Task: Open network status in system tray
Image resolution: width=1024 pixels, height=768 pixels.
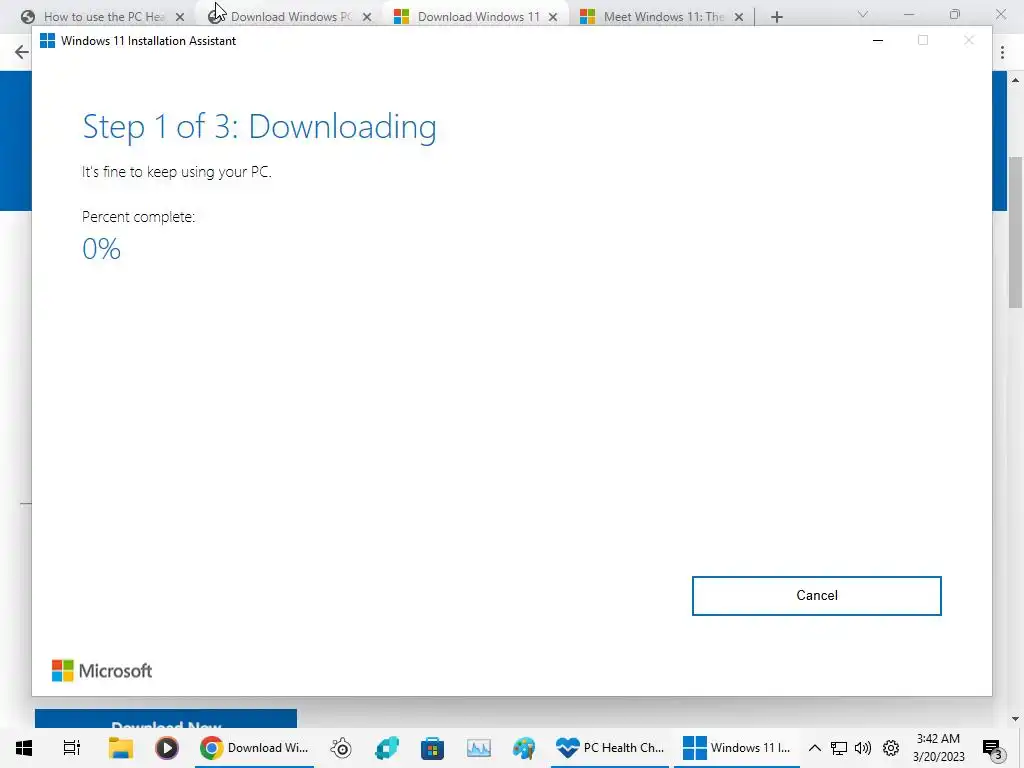Action: coord(839,748)
